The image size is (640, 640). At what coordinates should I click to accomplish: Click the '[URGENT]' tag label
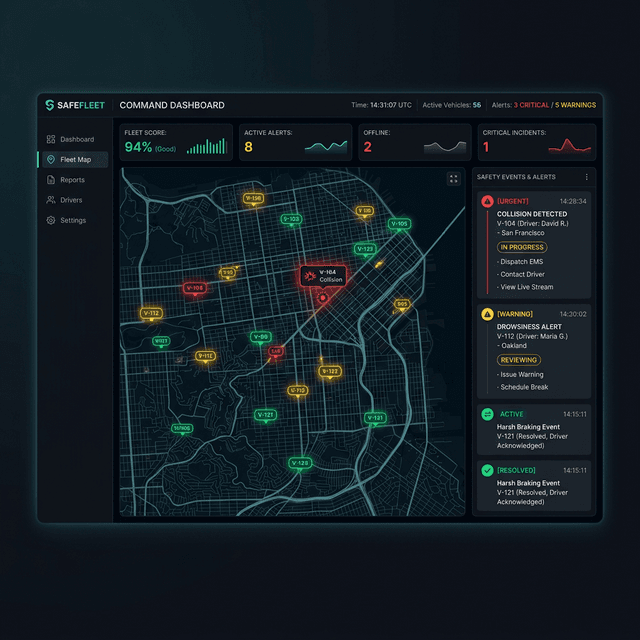513,201
